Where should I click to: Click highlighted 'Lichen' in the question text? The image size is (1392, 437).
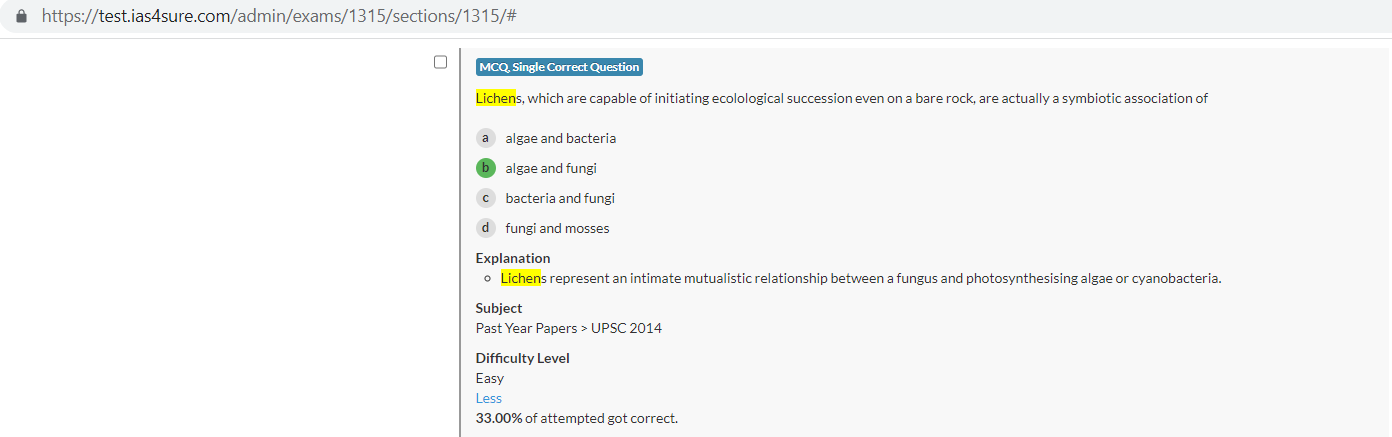(495, 98)
